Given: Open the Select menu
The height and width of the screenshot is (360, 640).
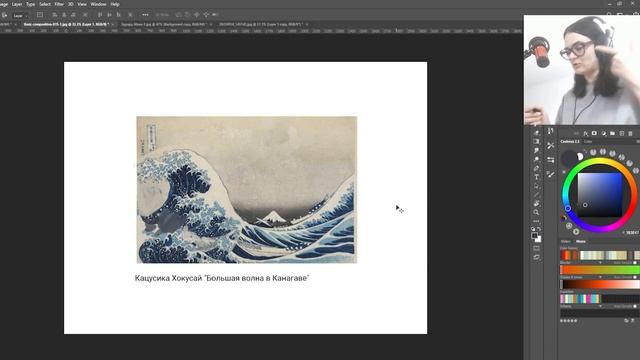Looking at the screenshot, I should coord(45,4).
